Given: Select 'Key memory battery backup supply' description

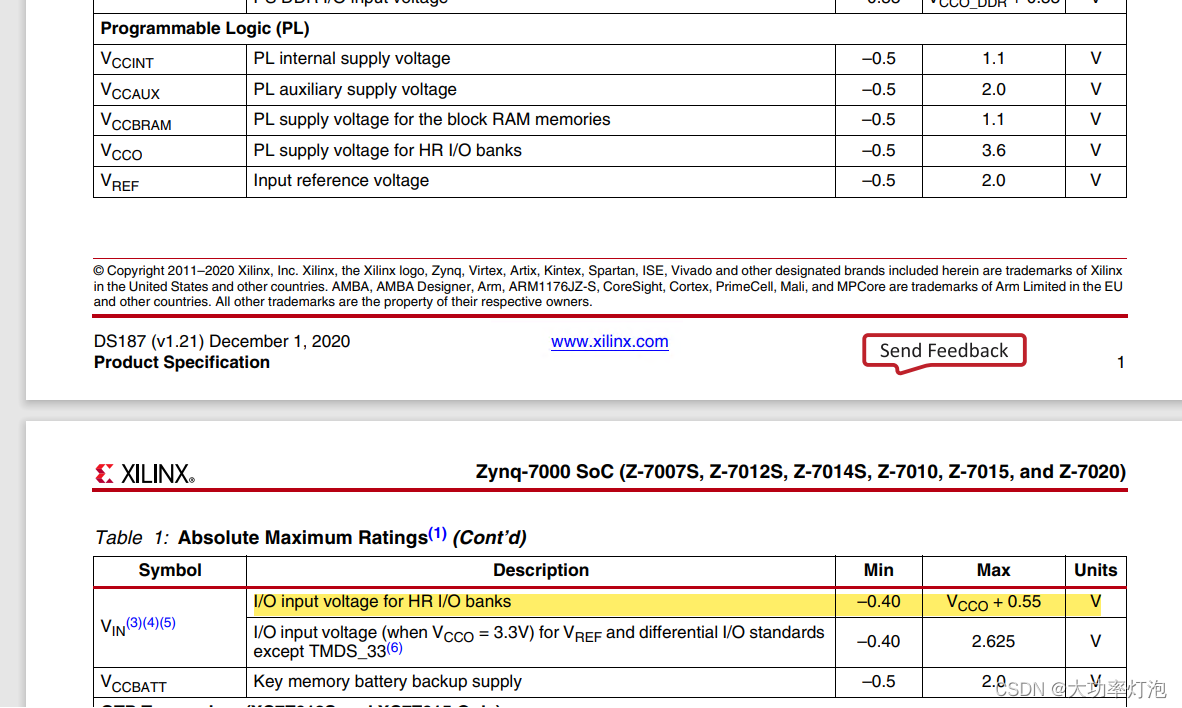Looking at the screenshot, I should tap(387, 682).
